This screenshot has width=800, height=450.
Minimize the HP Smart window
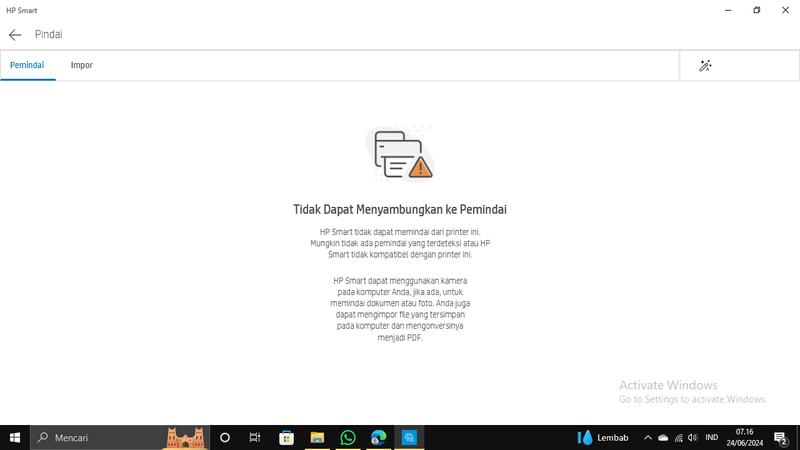(728, 10)
